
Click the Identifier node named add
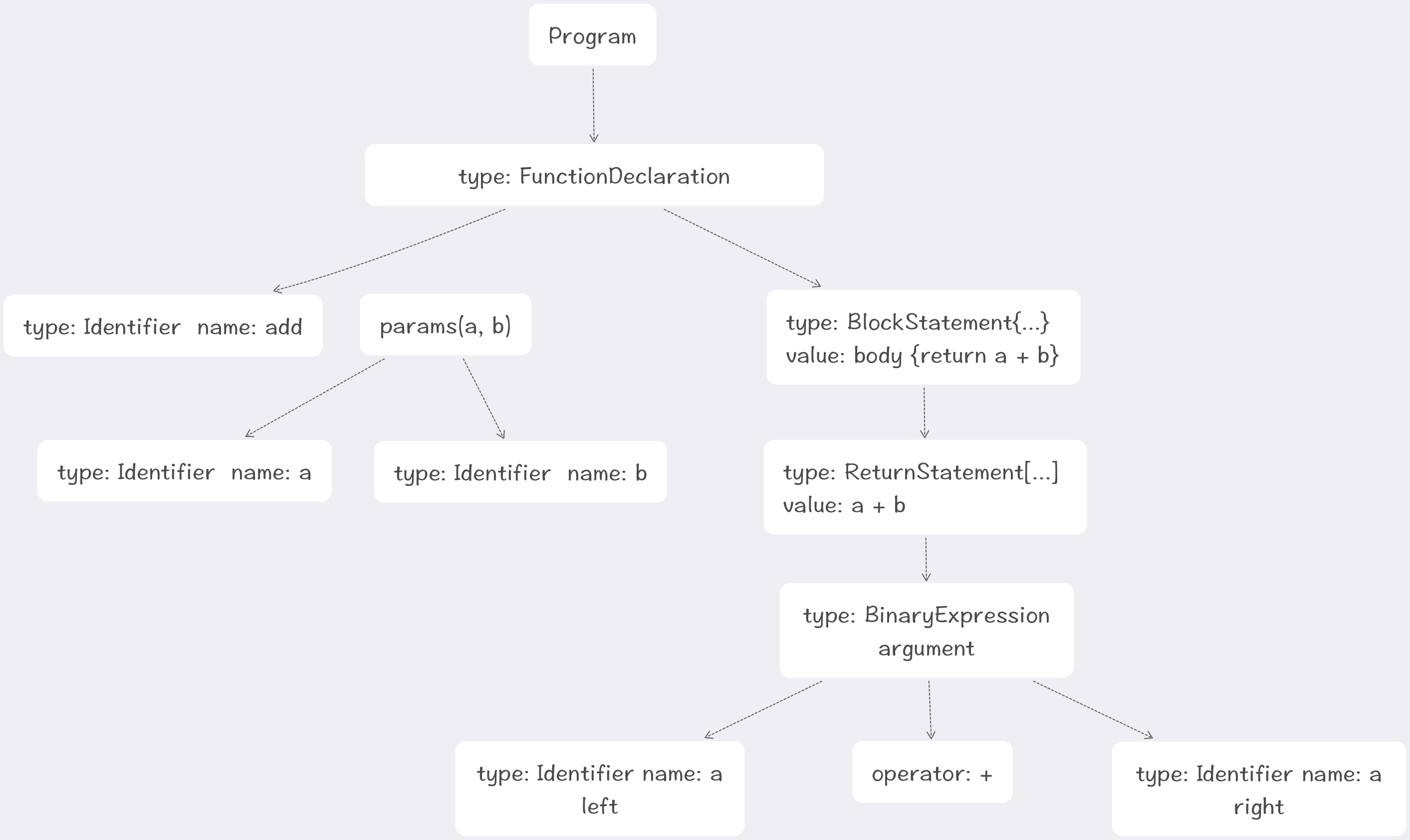163,326
